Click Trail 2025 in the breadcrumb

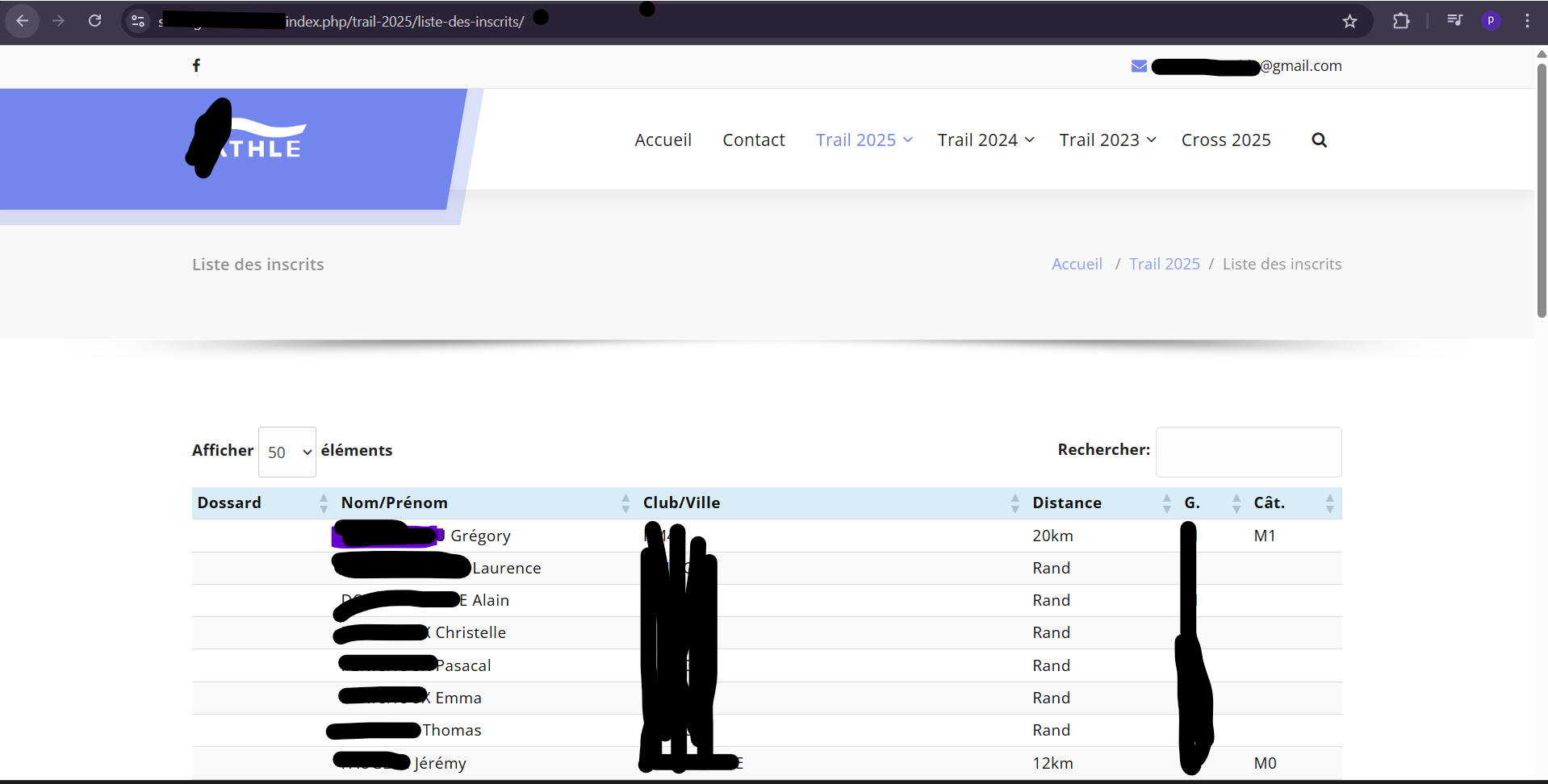coord(1164,264)
